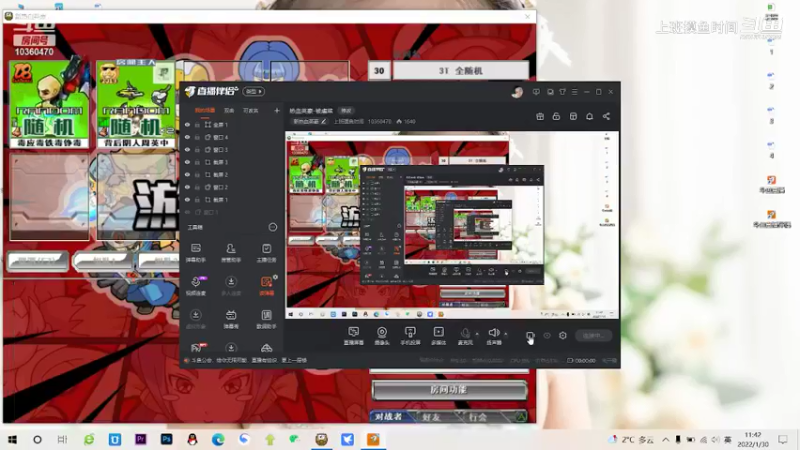Viewport: 800px width, 450px height.
Task: Show hidden tray icons on the Windows taskbar
Action: [666, 439]
